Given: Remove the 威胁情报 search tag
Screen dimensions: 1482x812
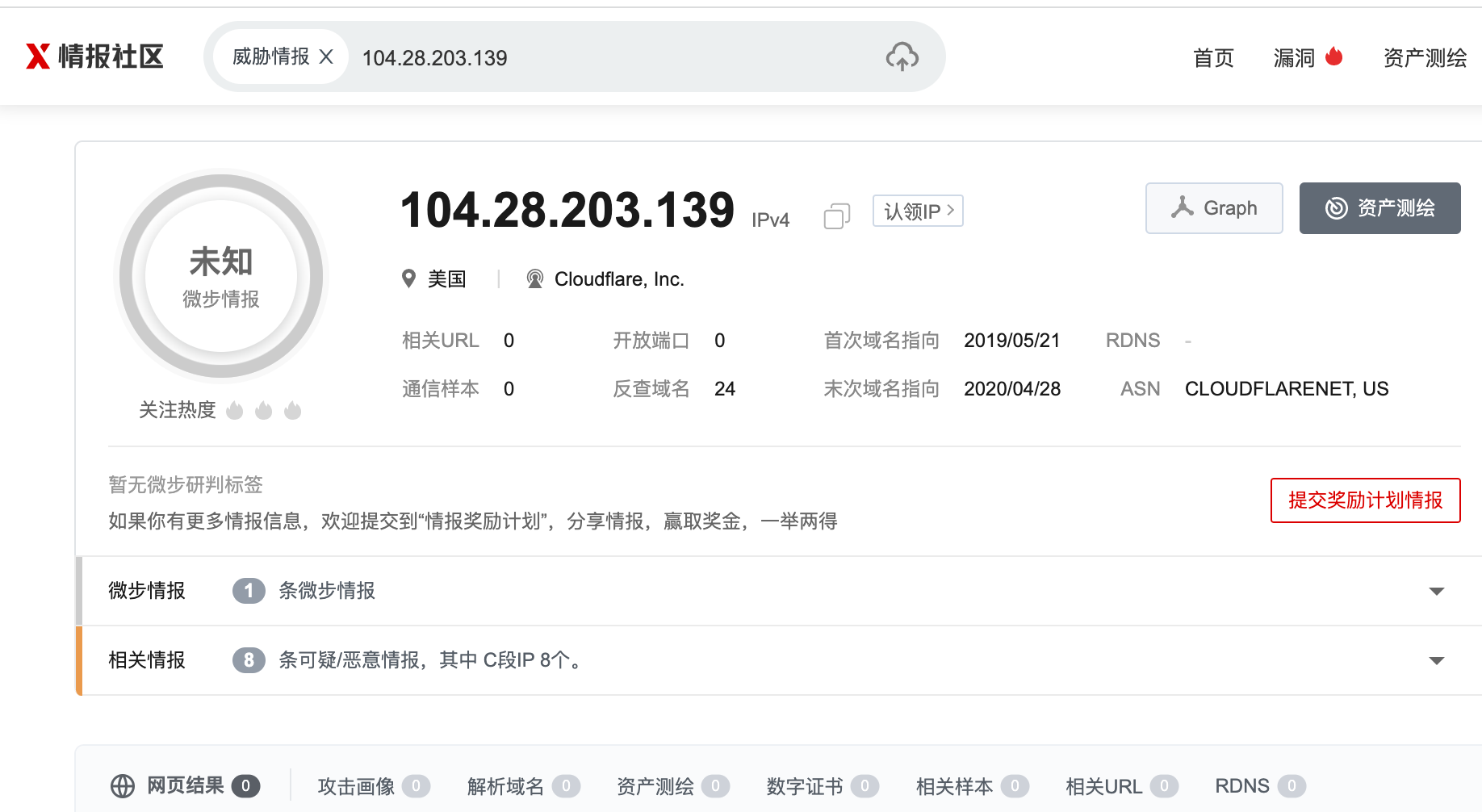Looking at the screenshot, I should [x=326, y=57].
